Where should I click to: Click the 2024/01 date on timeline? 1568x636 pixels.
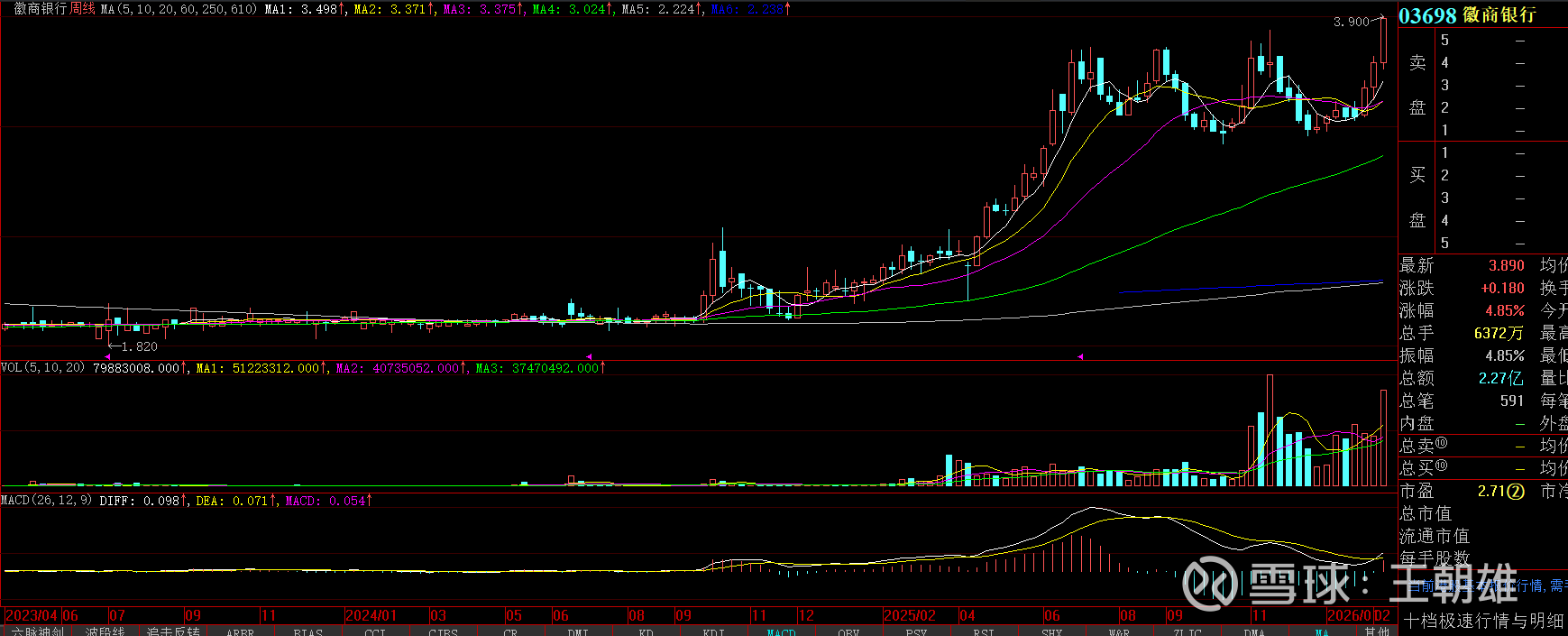pyautogui.click(x=371, y=615)
